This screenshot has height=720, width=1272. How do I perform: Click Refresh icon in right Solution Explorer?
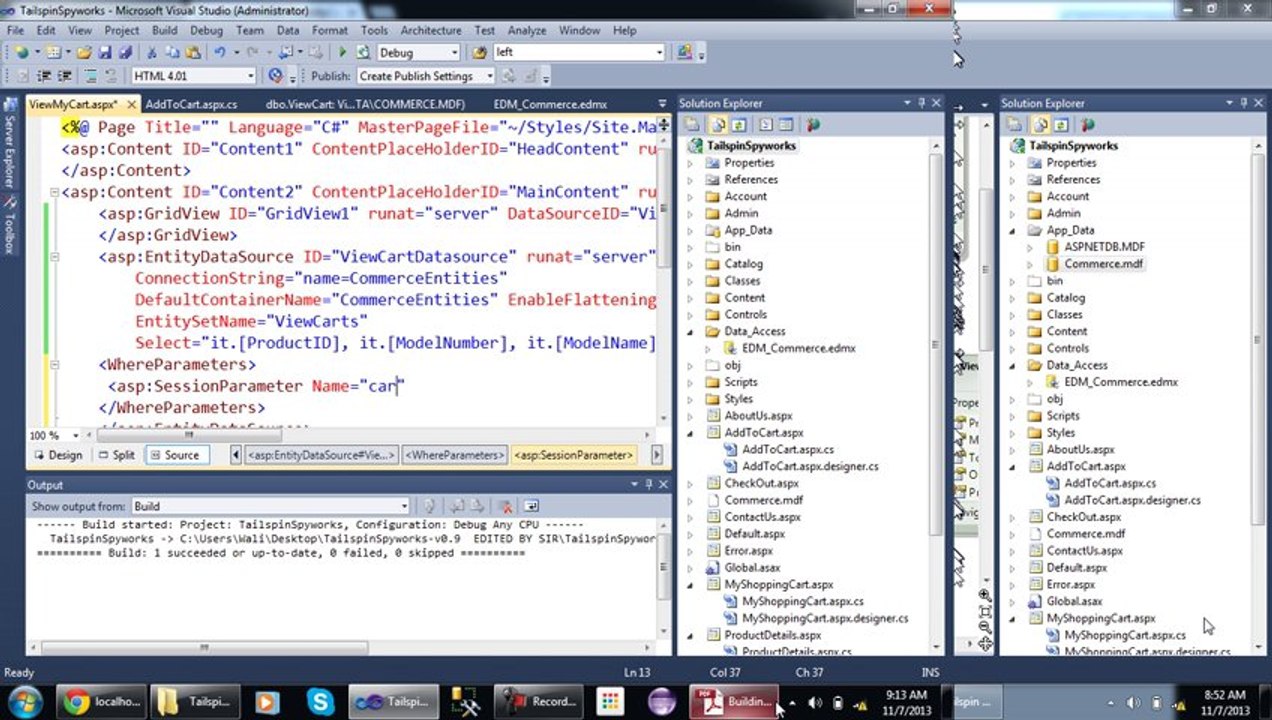(x=1062, y=125)
